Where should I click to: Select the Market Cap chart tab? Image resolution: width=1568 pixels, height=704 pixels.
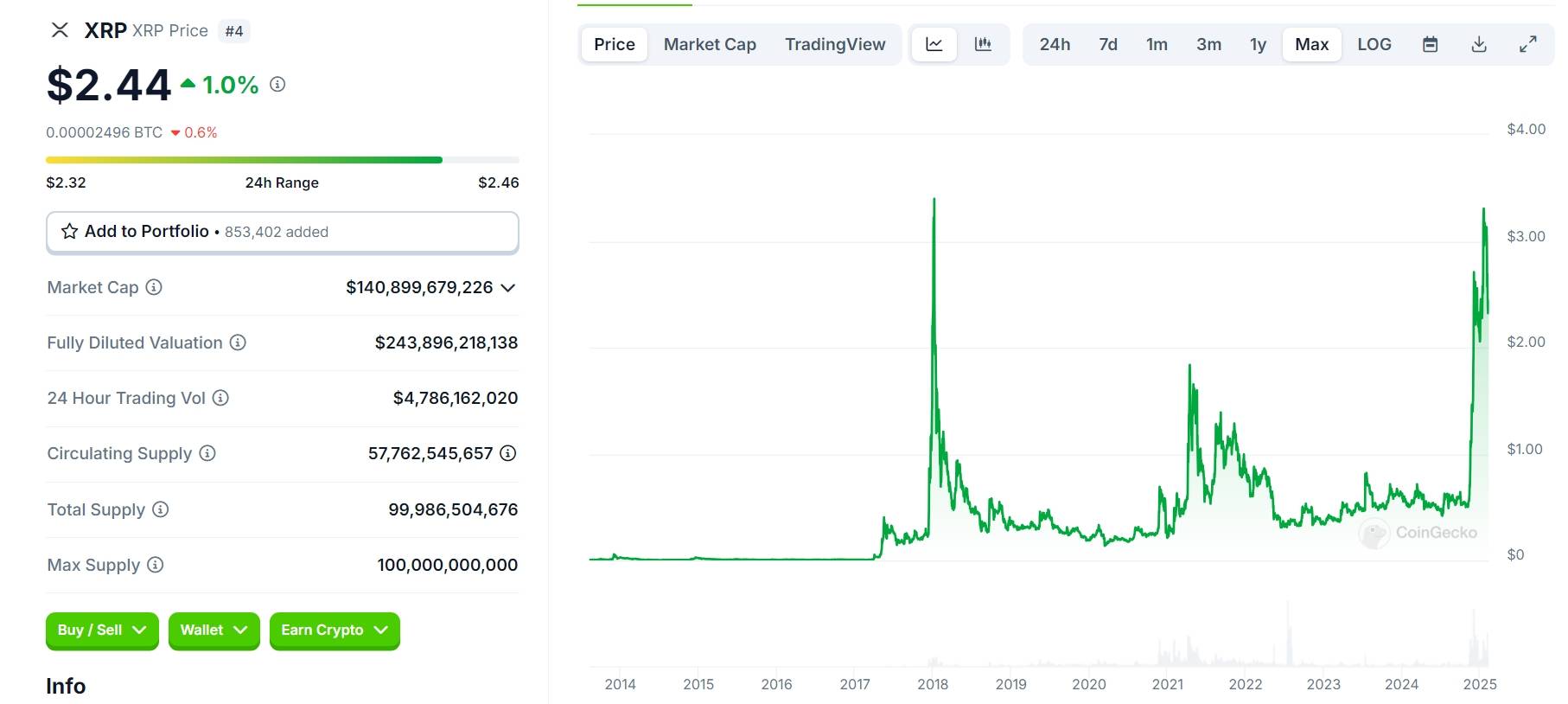[710, 44]
